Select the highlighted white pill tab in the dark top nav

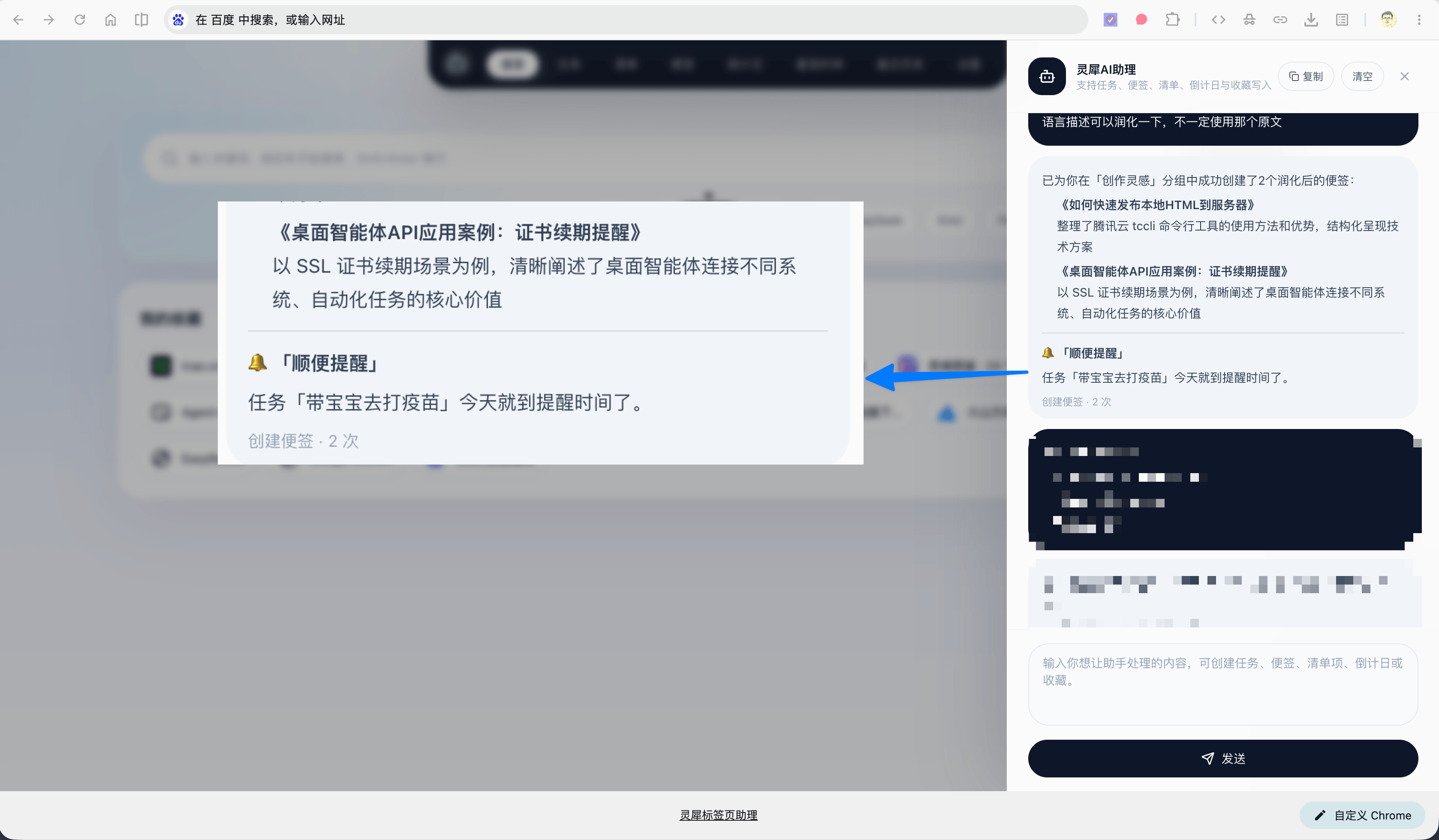coord(512,64)
